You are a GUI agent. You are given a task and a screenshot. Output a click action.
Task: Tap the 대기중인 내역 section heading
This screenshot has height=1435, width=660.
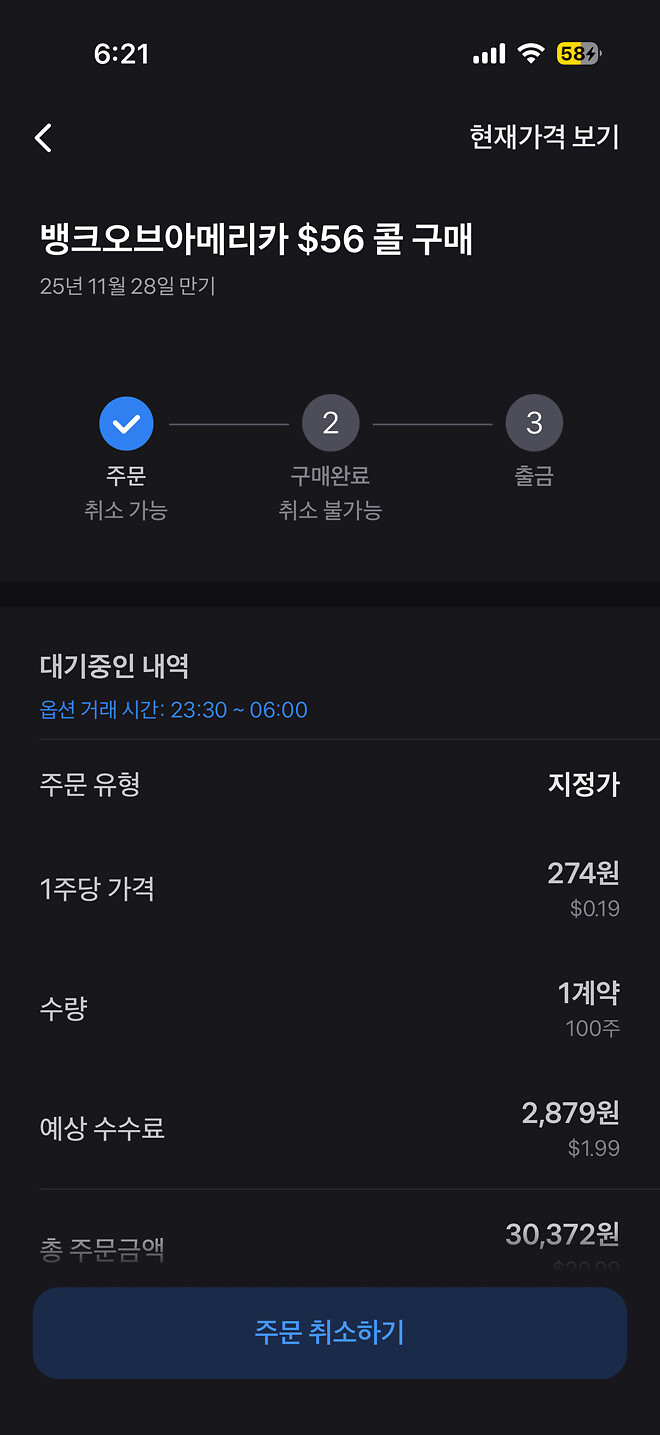111,662
